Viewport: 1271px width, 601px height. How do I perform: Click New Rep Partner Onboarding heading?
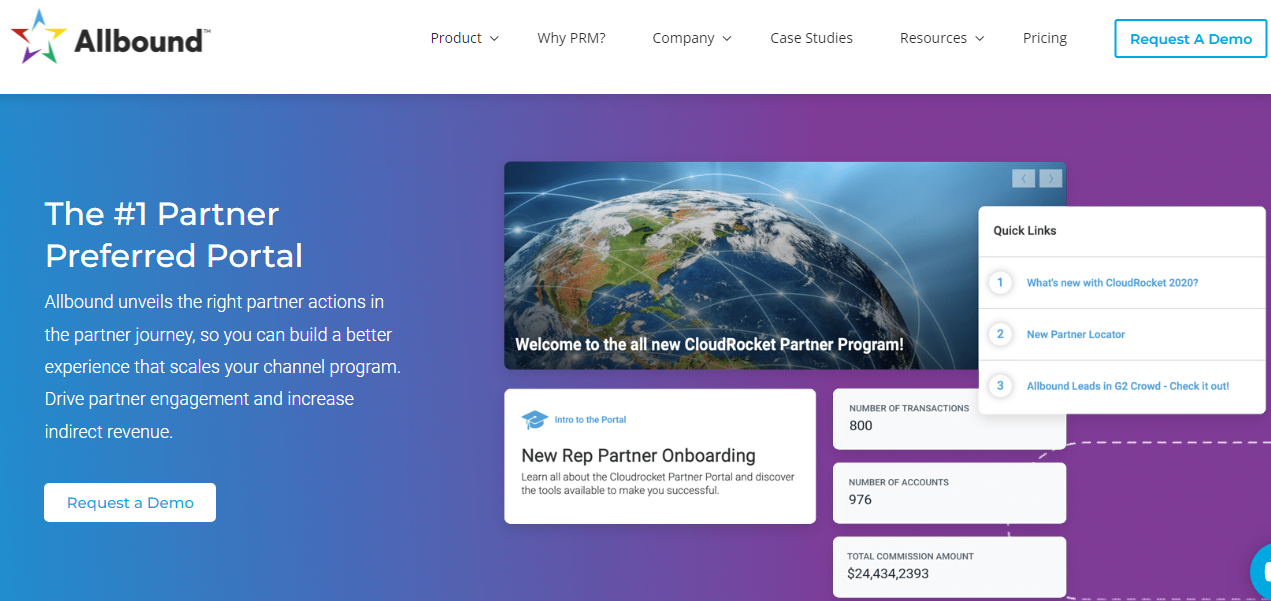638,456
